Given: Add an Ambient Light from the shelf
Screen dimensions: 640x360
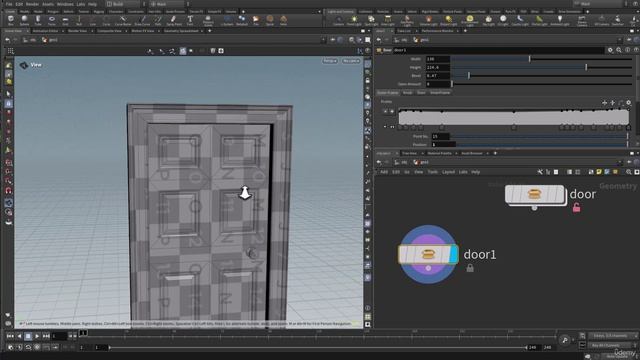Looking at the screenshot, I should click(x=559, y=20).
